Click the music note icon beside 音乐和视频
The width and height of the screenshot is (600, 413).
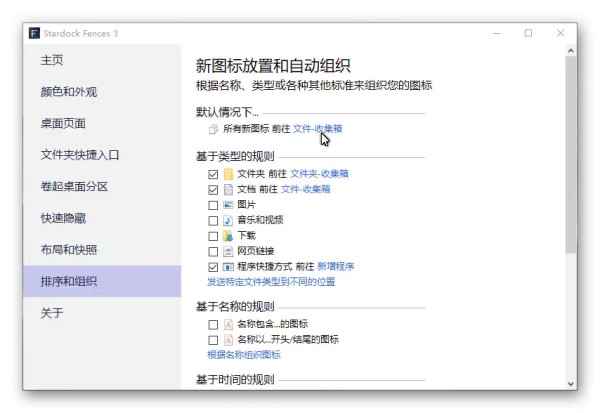tap(228, 220)
